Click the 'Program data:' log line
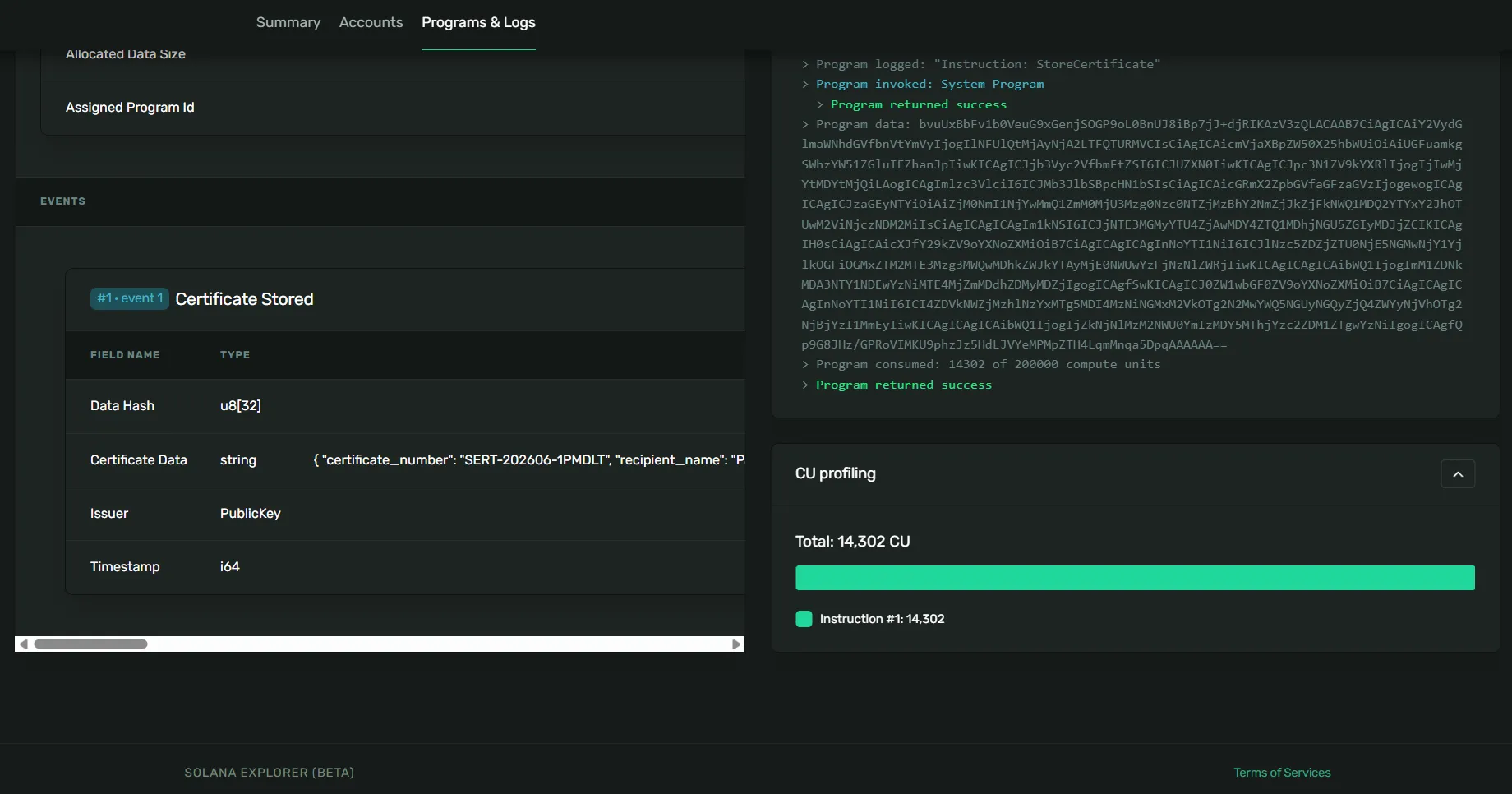 pos(1132,234)
